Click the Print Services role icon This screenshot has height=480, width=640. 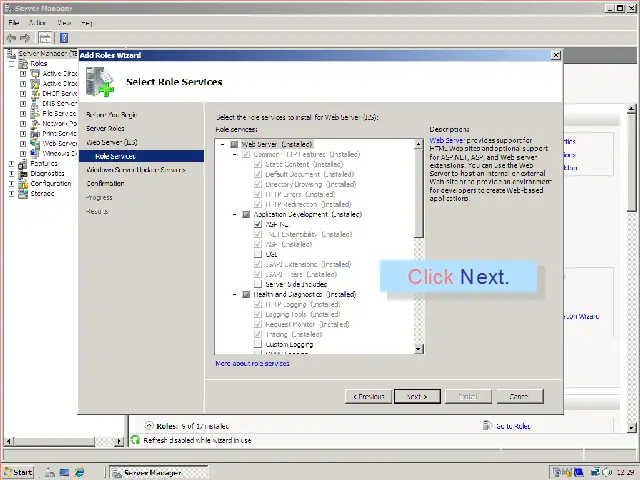pyautogui.click(x=36, y=133)
